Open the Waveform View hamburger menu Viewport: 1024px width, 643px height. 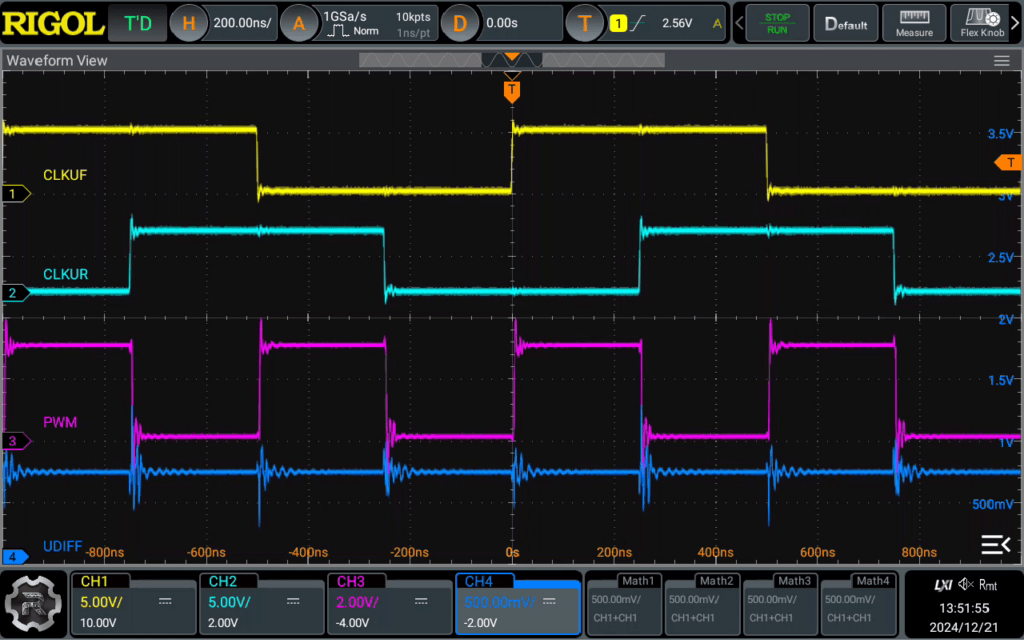1001,61
